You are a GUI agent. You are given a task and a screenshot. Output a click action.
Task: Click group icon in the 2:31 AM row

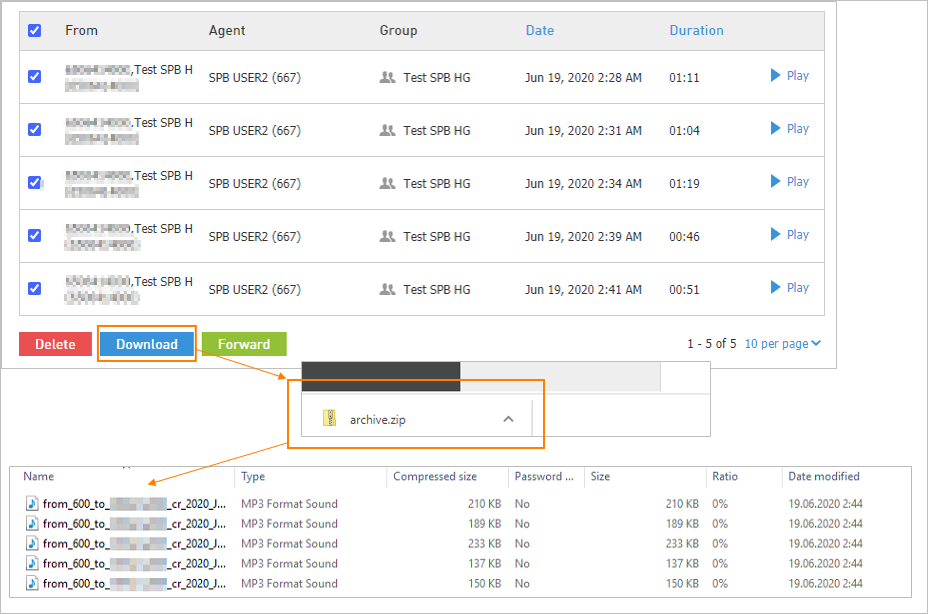click(387, 130)
